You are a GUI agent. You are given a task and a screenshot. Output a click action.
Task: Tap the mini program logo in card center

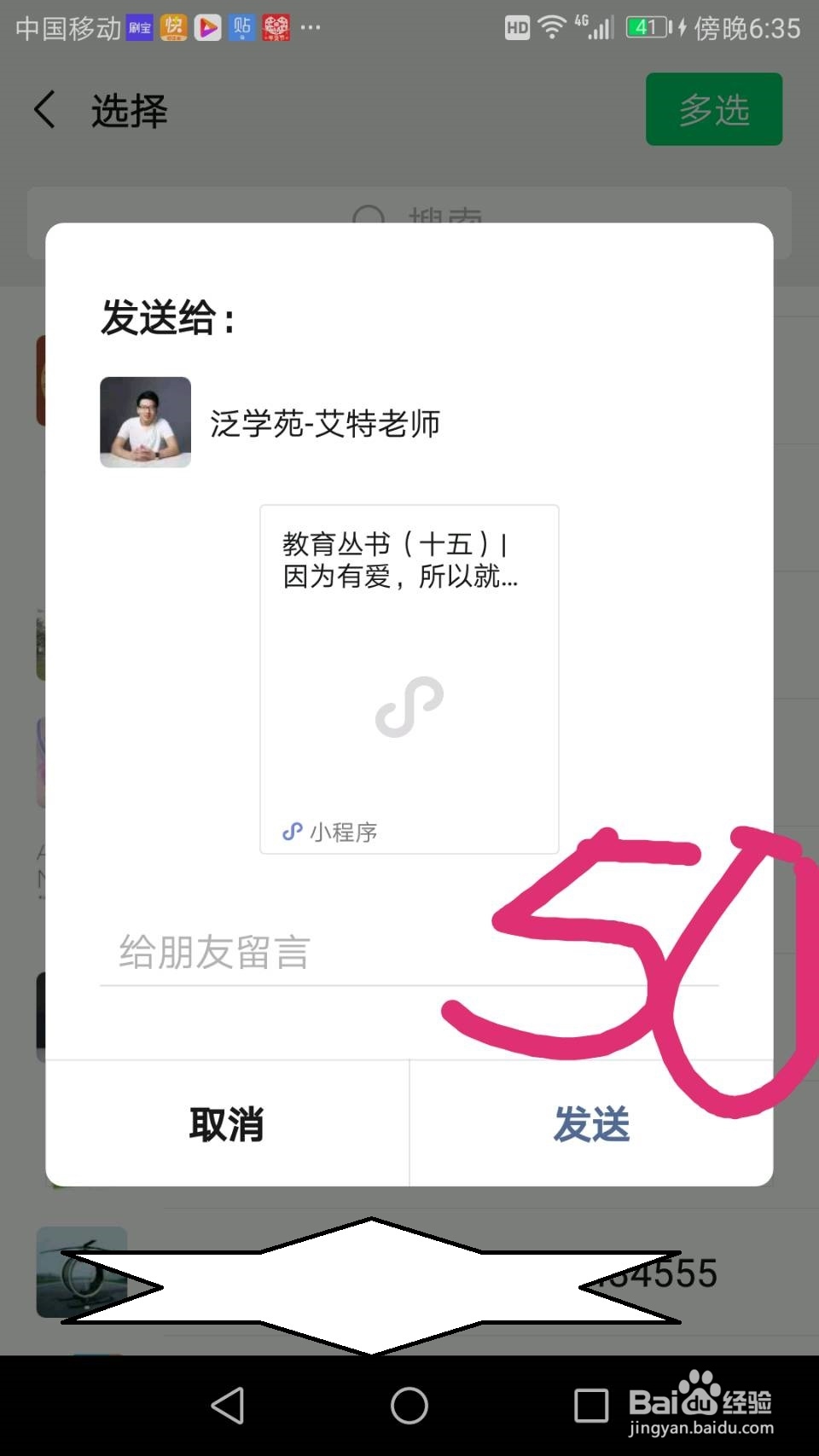[x=409, y=707]
